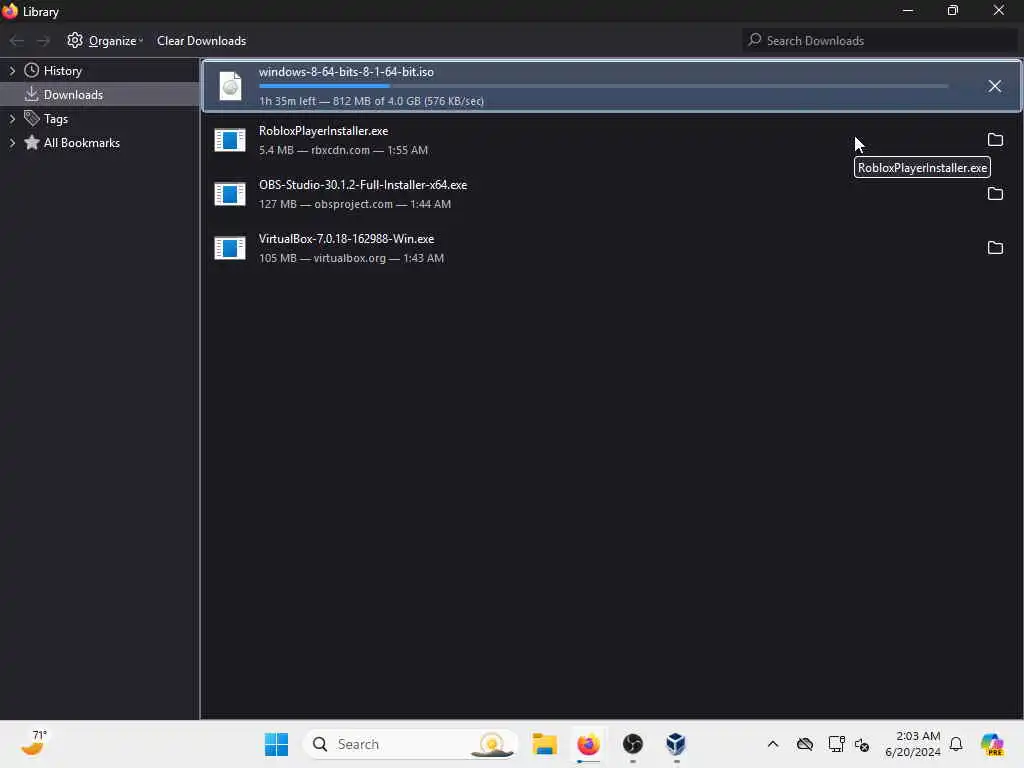Image resolution: width=1024 pixels, height=768 pixels.
Task: Click the back arrow in toolbar
Action: (17, 40)
